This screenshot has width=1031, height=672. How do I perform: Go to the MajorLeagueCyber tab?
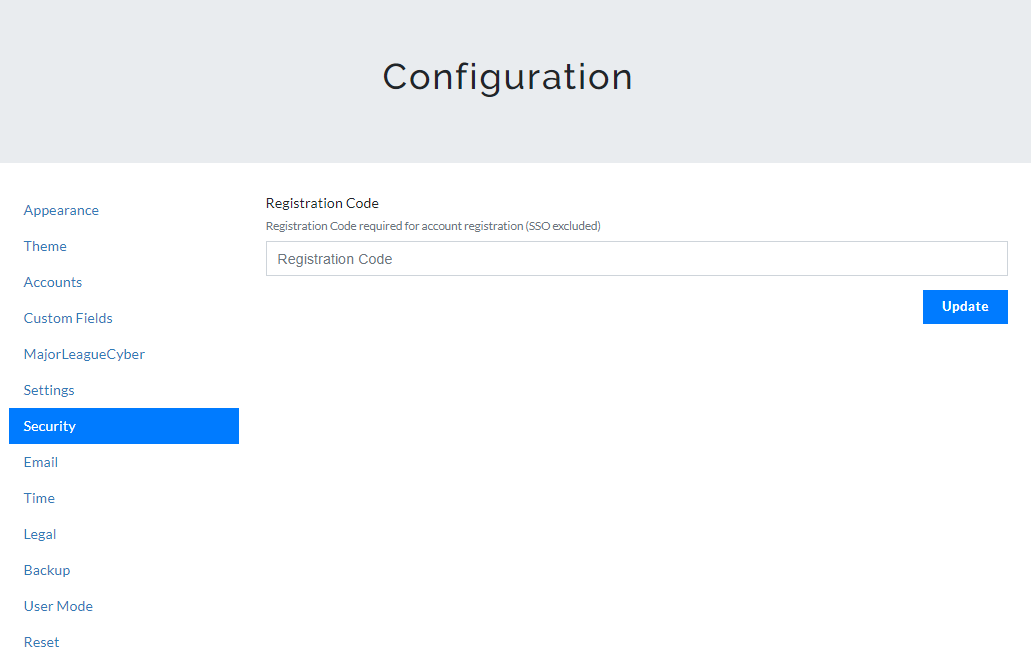[x=84, y=354]
